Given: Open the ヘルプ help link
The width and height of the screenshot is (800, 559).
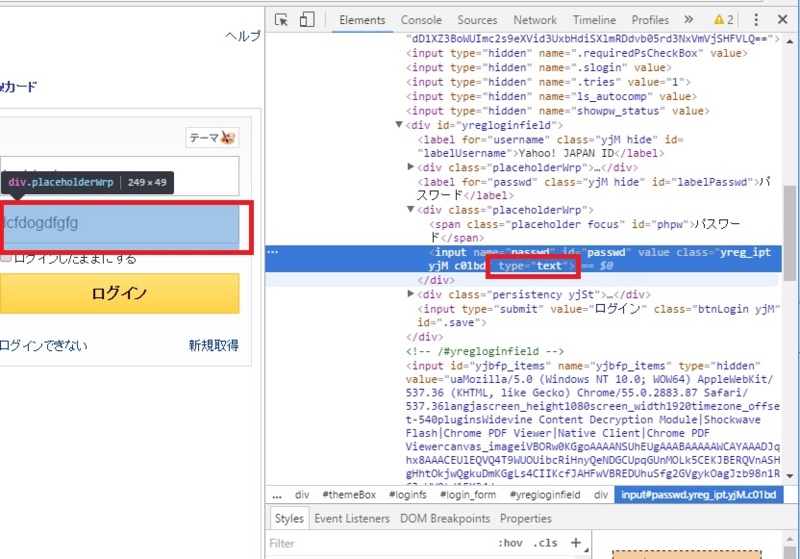Looking at the screenshot, I should click(243, 36).
